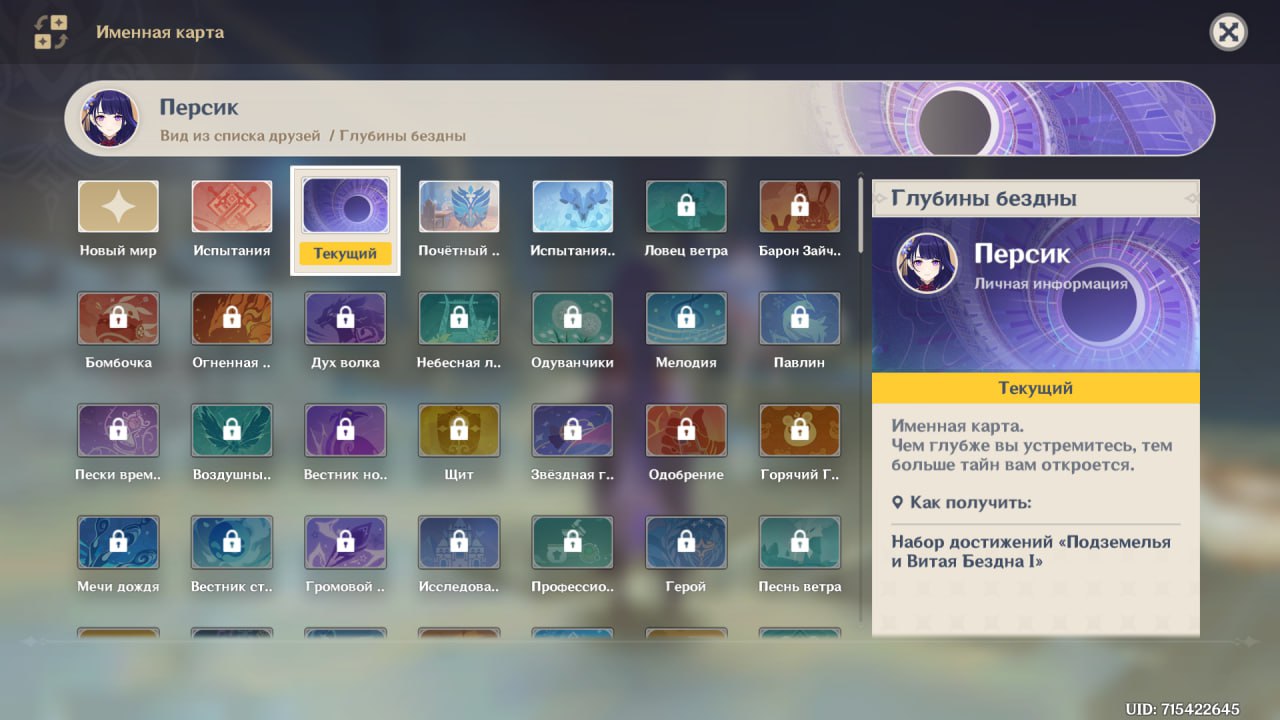Click the locked Ловец ветра namecard
The height and width of the screenshot is (720, 1280).
coord(686,220)
